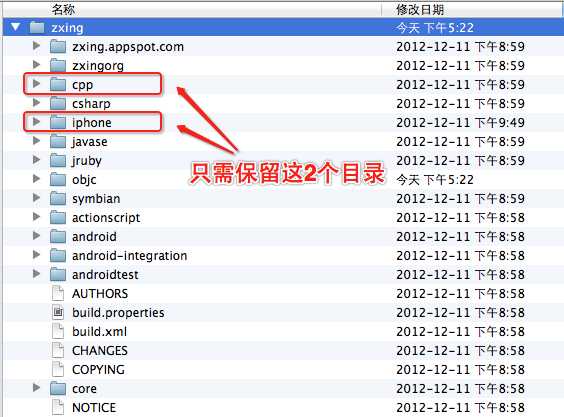Click the objc folder icon

pyautogui.click(x=58, y=179)
